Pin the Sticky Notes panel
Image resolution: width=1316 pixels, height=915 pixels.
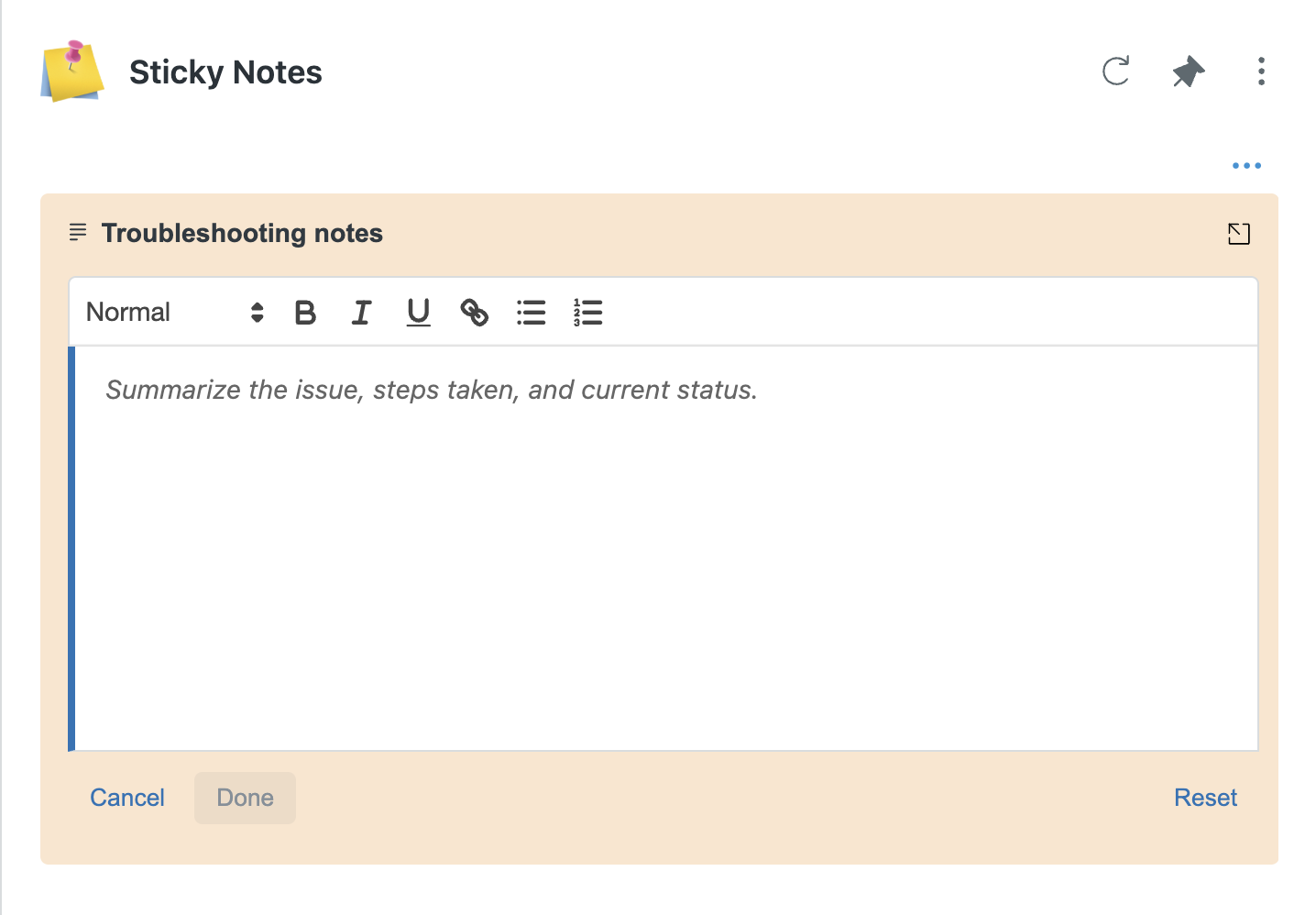(x=1189, y=72)
